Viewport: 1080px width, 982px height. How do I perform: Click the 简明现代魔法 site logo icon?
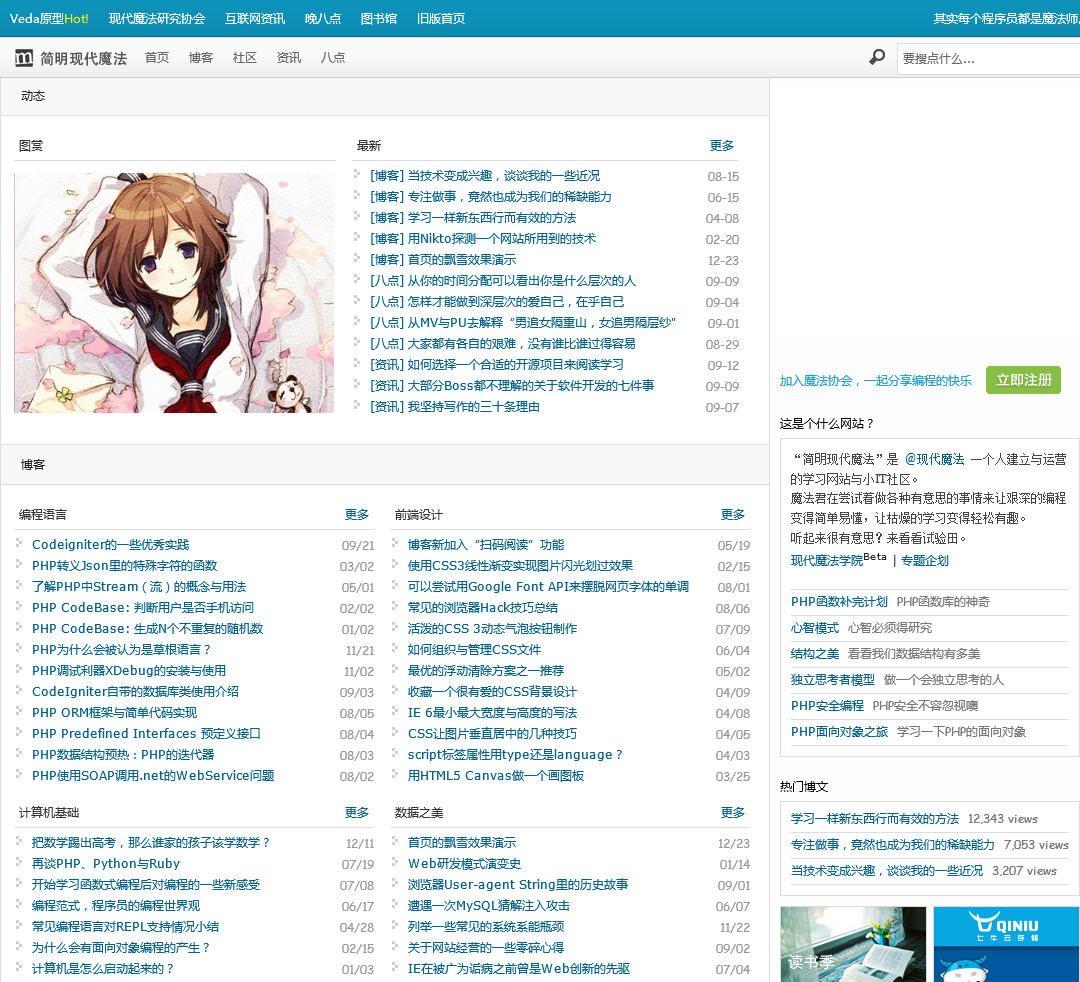pos(23,58)
